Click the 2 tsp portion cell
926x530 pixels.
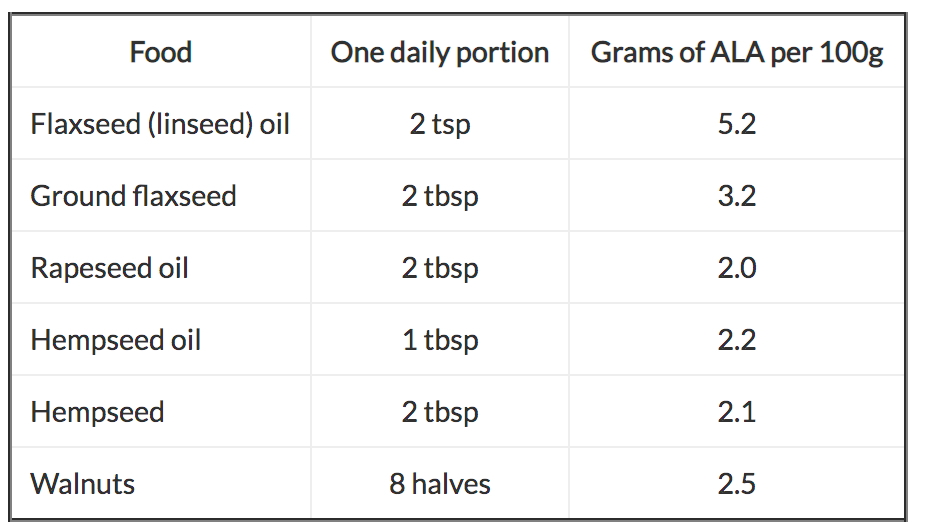coord(440,124)
